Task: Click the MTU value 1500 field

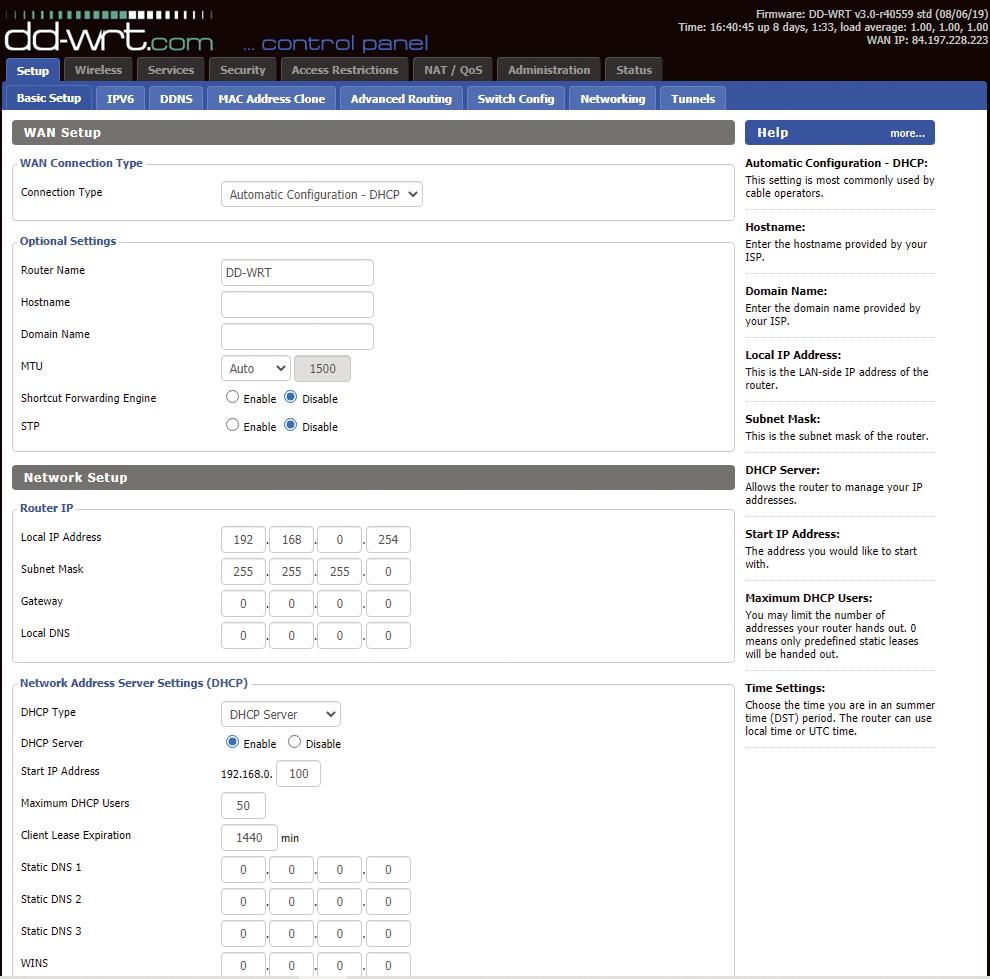Action: tap(323, 369)
